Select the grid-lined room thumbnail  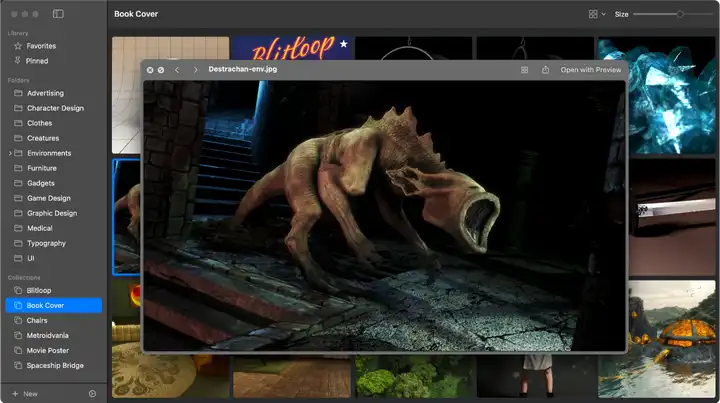click(127, 95)
